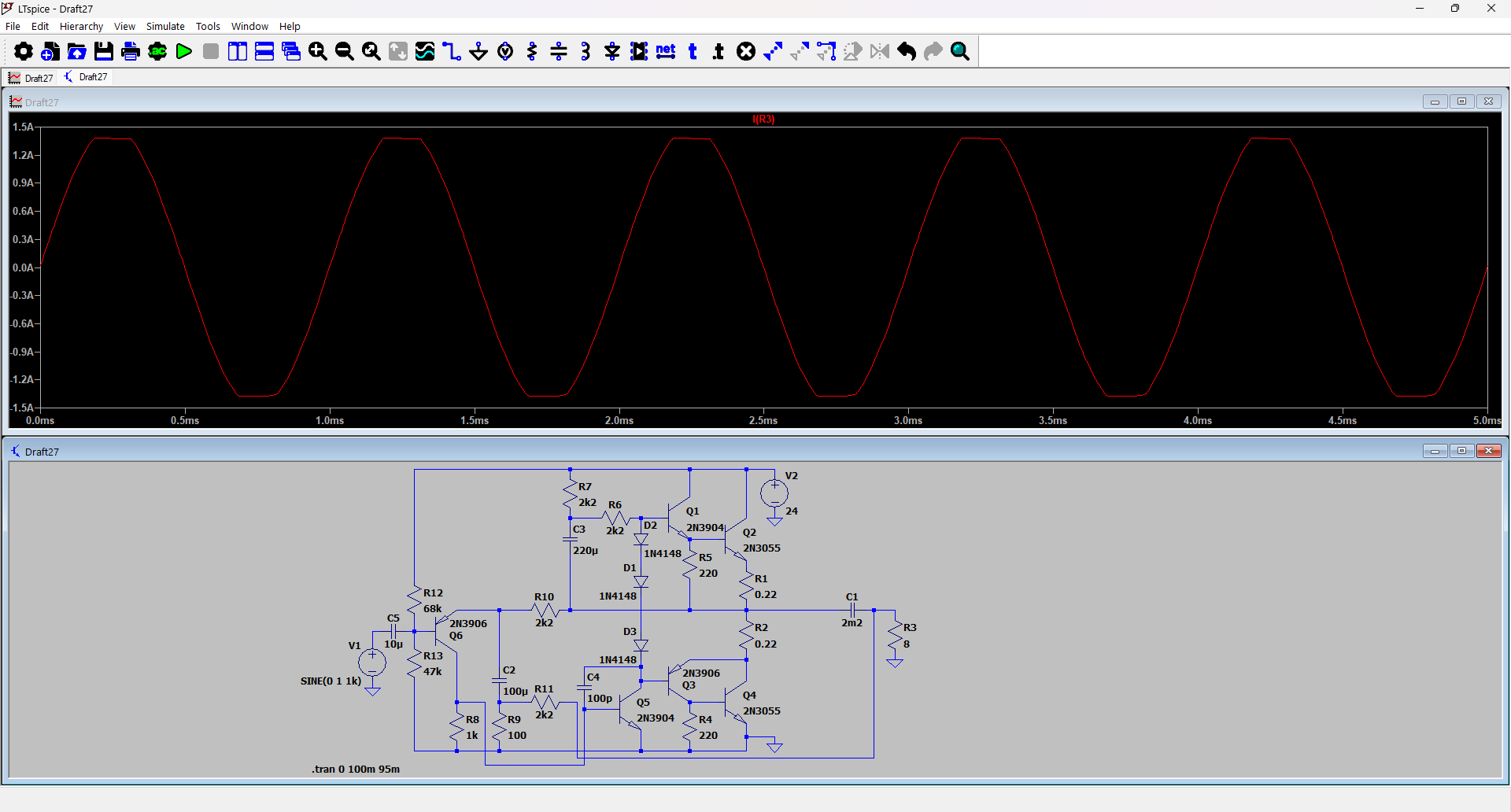The image size is (1511, 812).
Task: Click the I(R3) trace label
Action: [x=763, y=120]
